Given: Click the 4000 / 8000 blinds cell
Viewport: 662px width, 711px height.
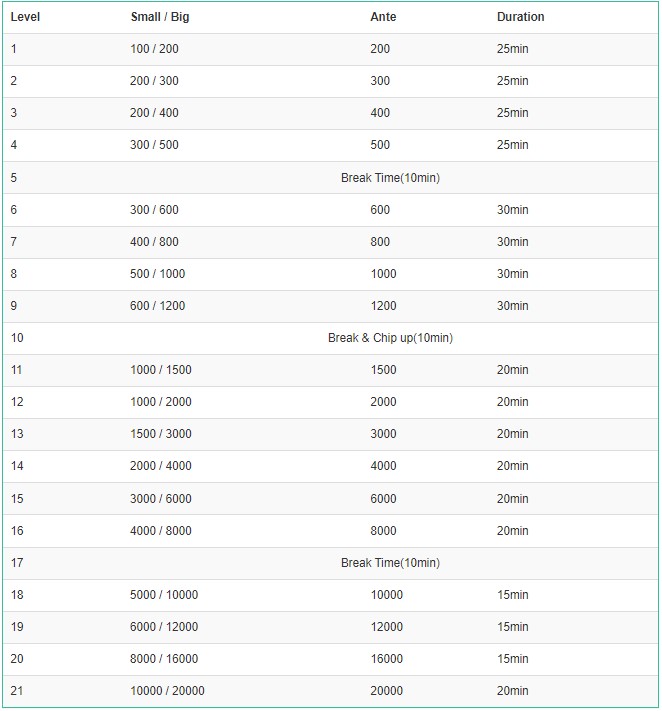Looking at the screenshot, I should point(161,531).
